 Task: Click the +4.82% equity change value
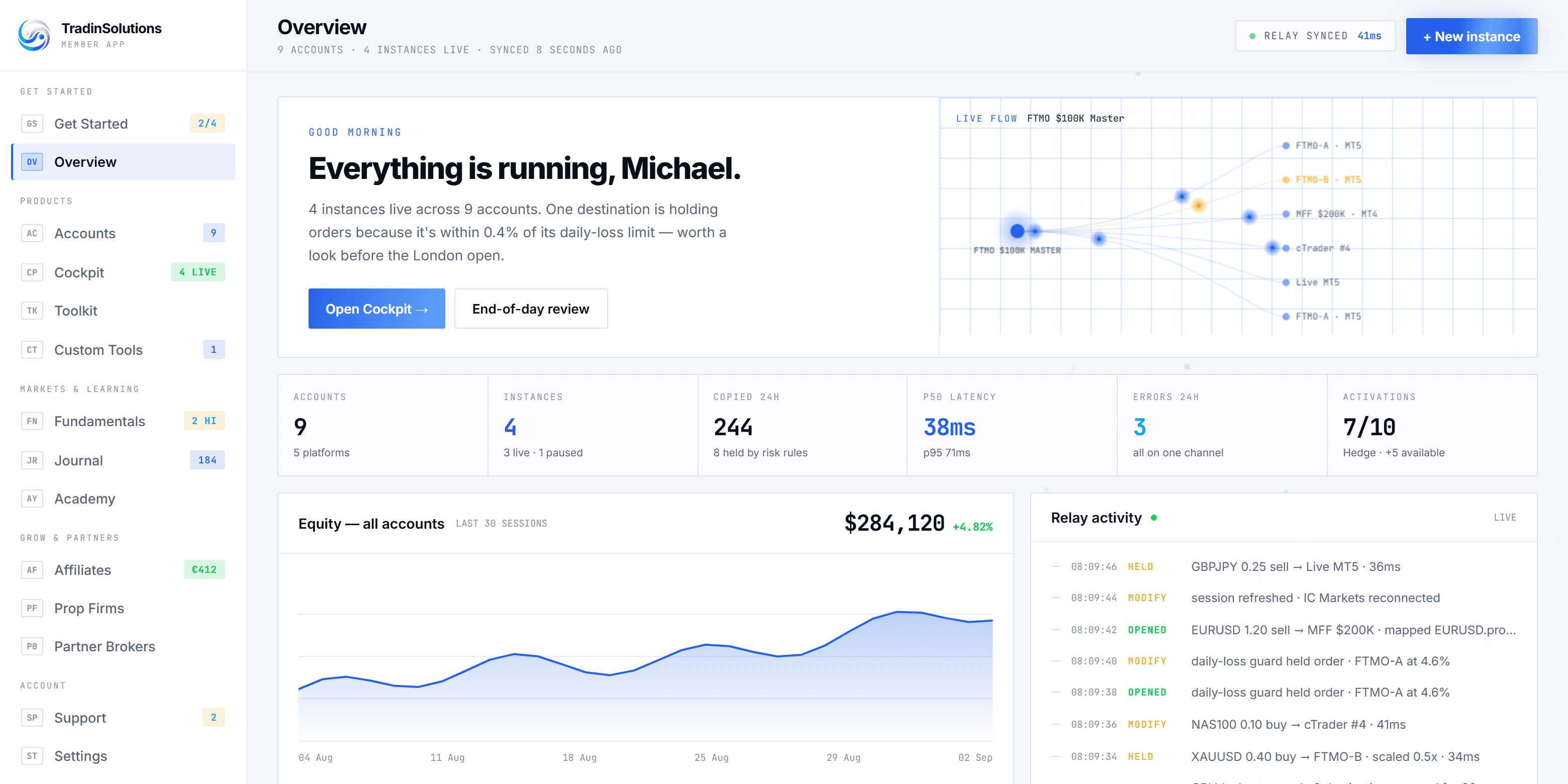[972, 527]
